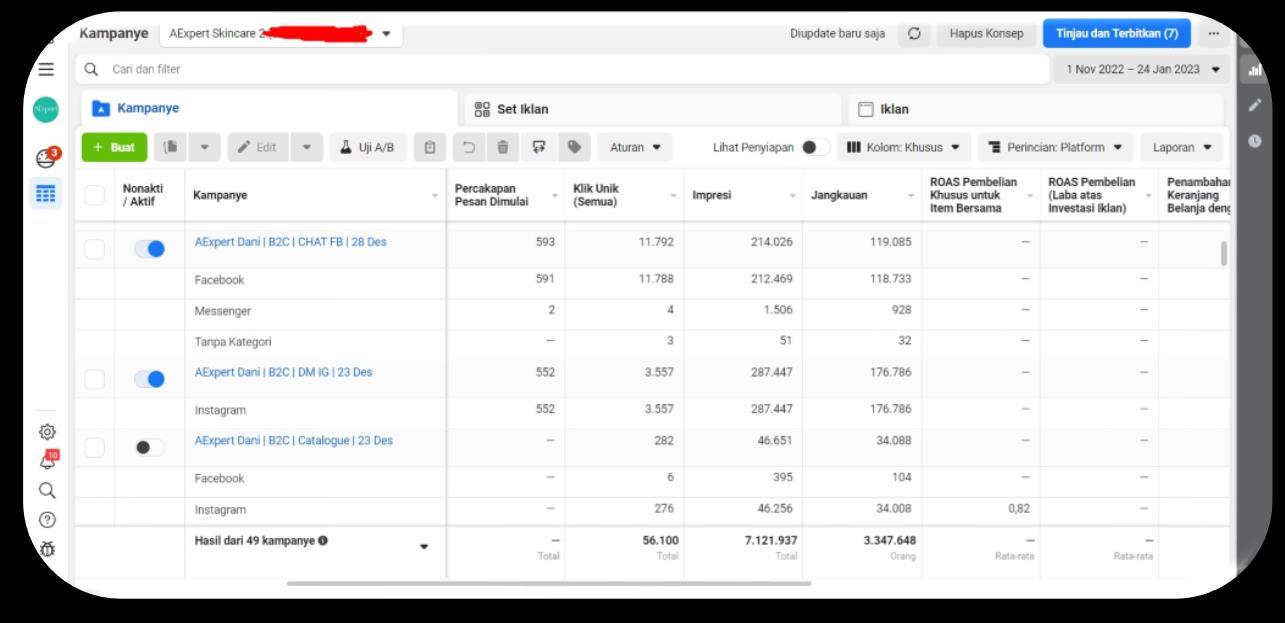Open the Laporan dropdown
The image size is (1285, 623).
click(x=1181, y=148)
